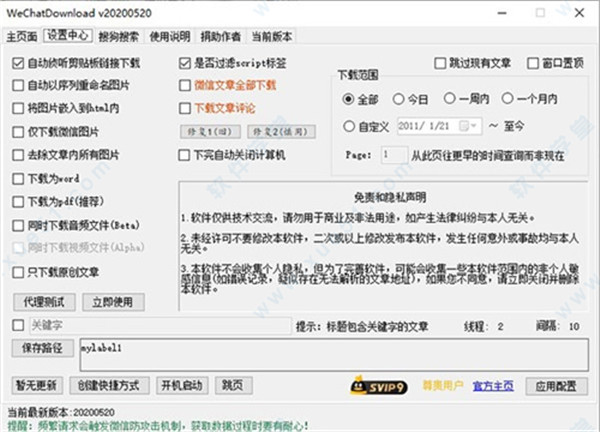Check 去除文章内所有图片 option
The width and height of the screenshot is (600, 432).
click(18, 155)
